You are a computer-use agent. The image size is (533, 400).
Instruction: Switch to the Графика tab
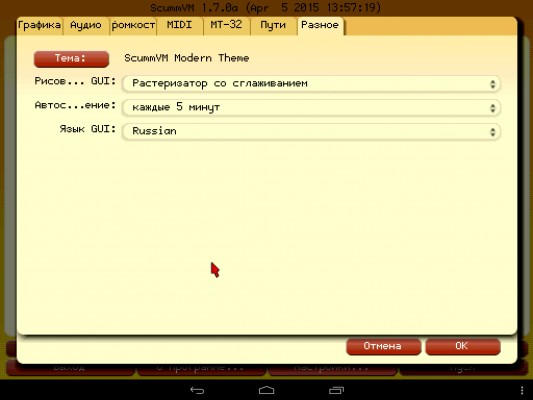(x=39, y=26)
